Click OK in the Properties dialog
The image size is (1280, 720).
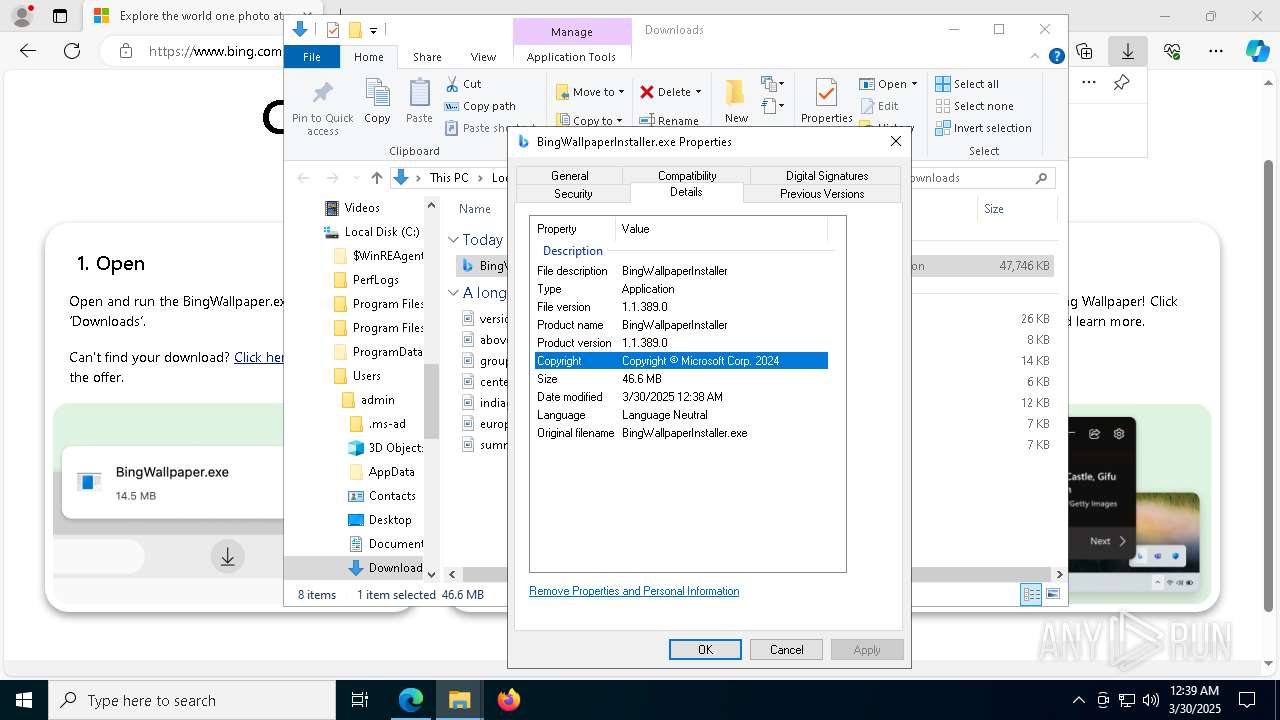(705, 650)
